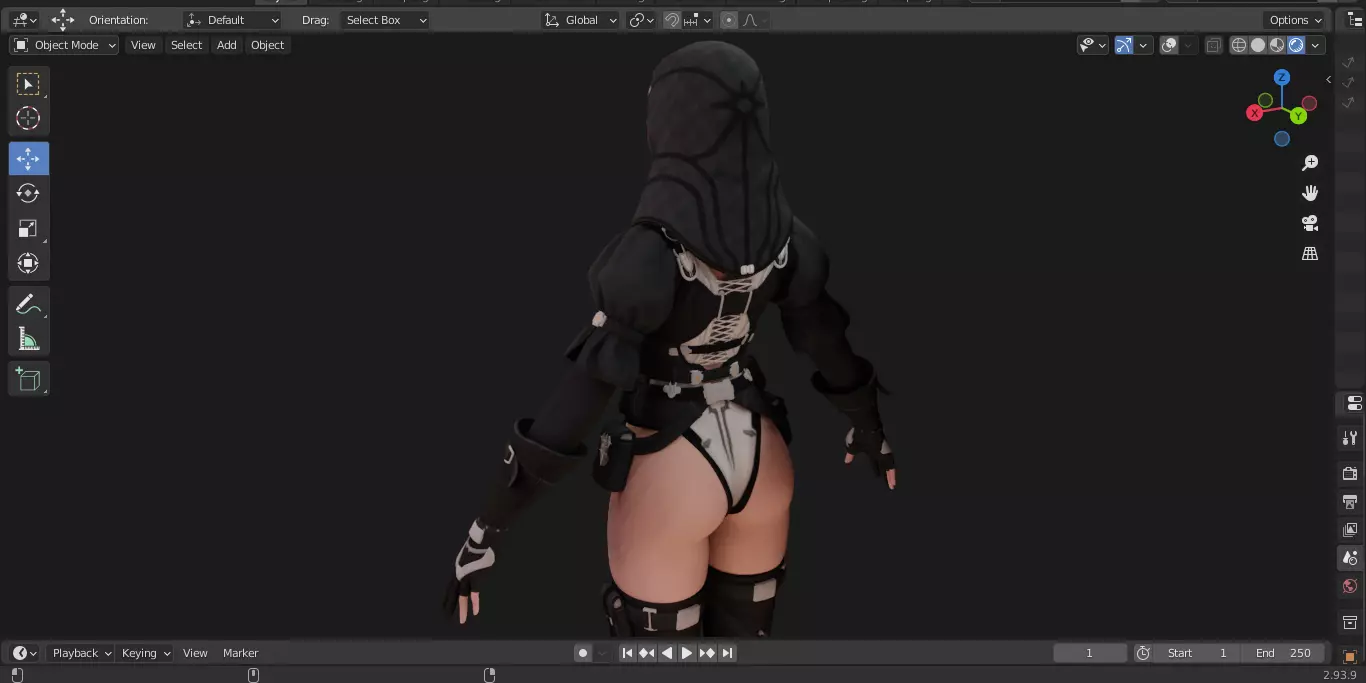Open selectability and visibility dropdown

tap(1093, 45)
